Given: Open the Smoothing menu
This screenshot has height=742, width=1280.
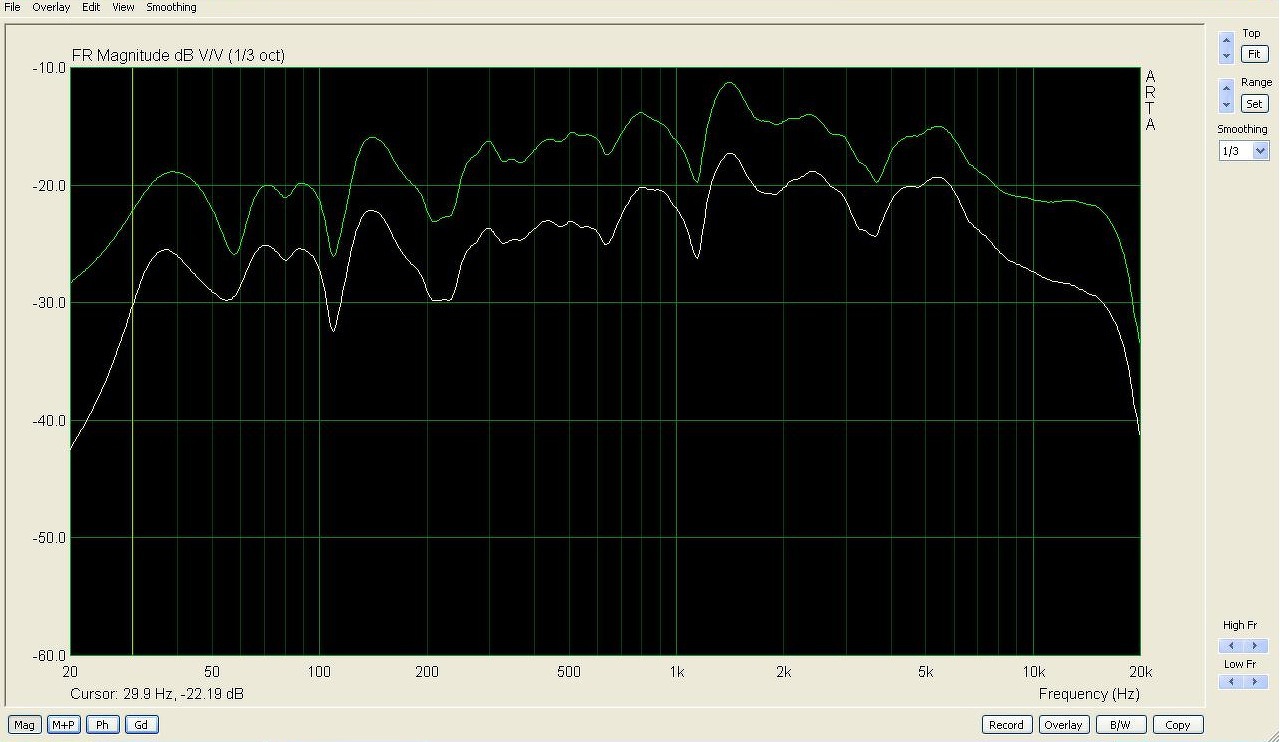Looking at the screenshot, I should click(171, 7).
